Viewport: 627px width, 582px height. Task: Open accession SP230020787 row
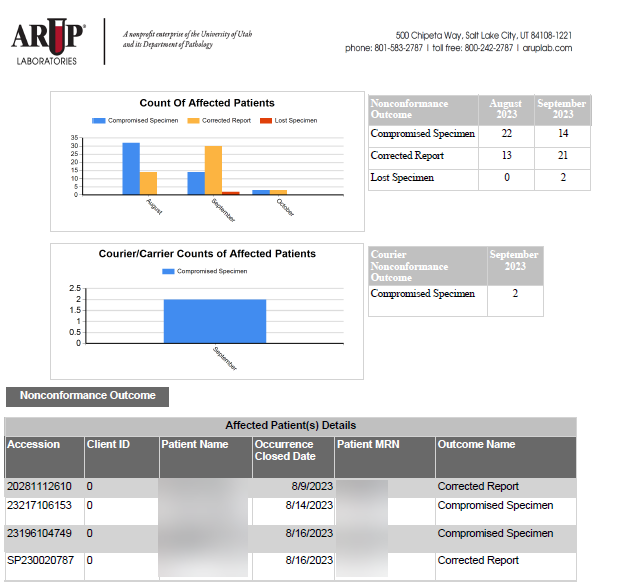[40, 561]
